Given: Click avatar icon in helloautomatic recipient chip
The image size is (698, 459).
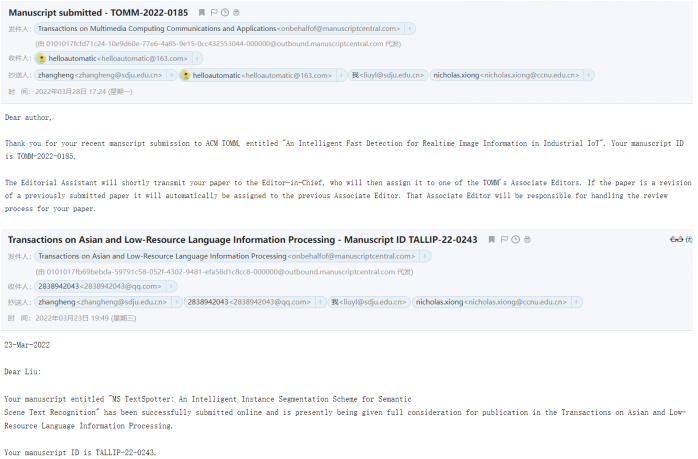Looking at the screenshot, I should coord(42,59).
